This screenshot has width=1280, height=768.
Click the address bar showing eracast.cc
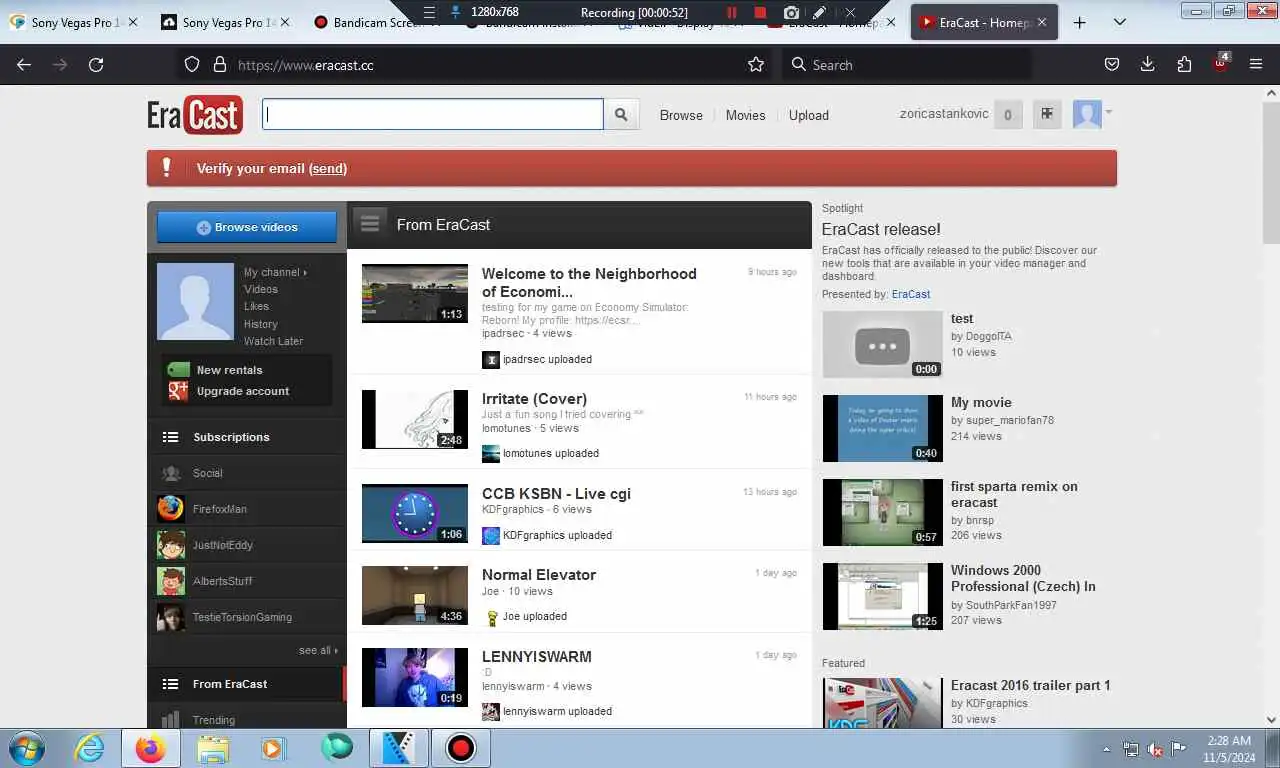pos(475,65)
